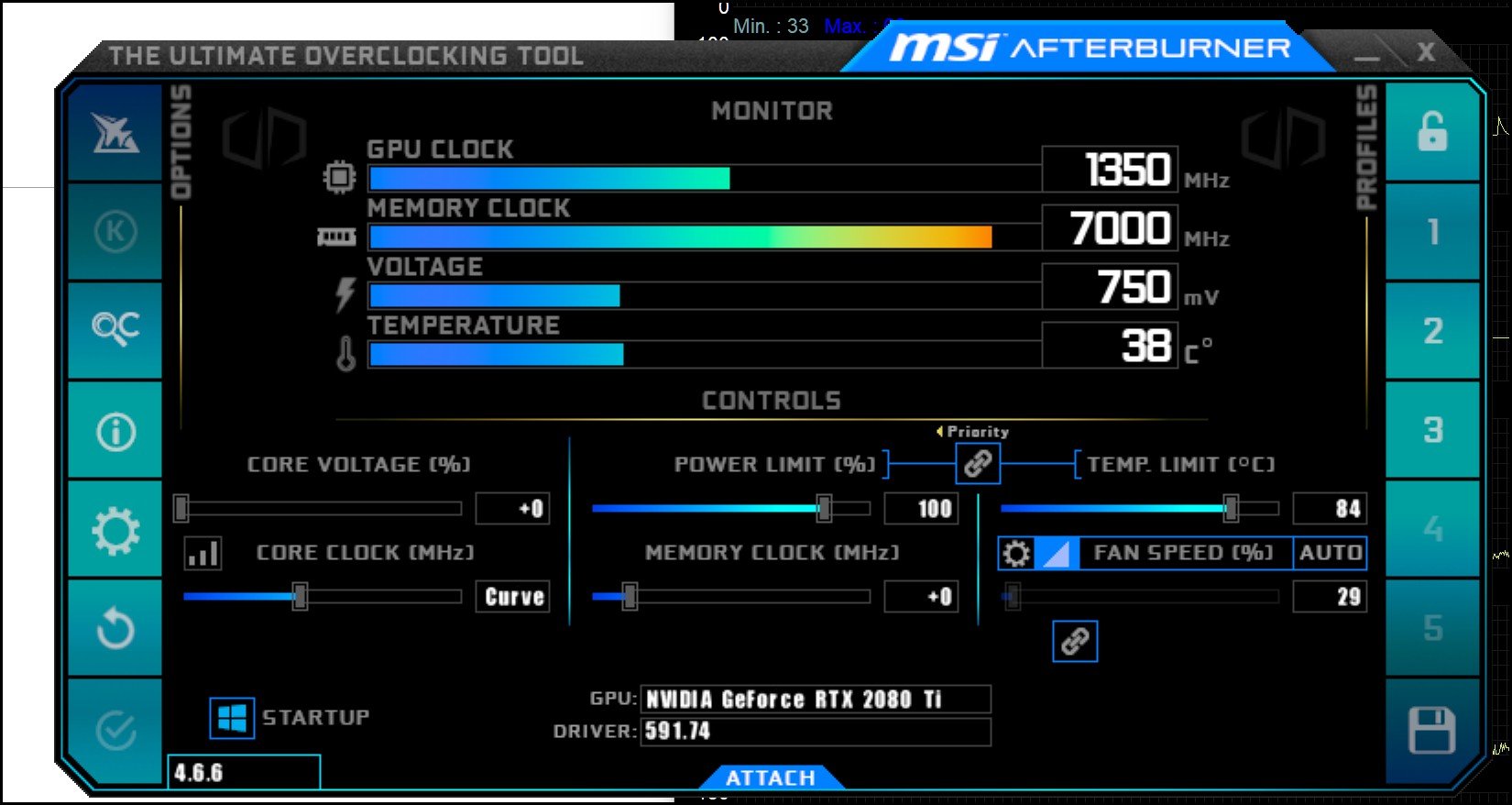The image size is (1512, 805).
Task: Open Afterburner settings gear in sidebar
Action: coord(115,531)
